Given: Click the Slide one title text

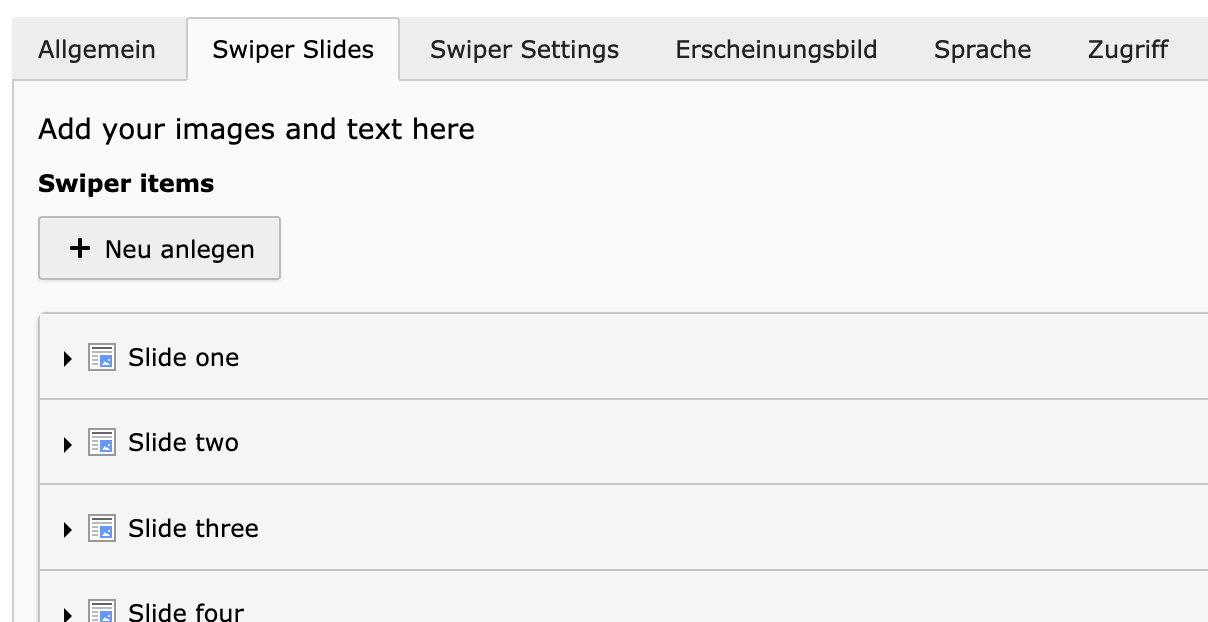Looking at the screenshot, I should point(183,357).
